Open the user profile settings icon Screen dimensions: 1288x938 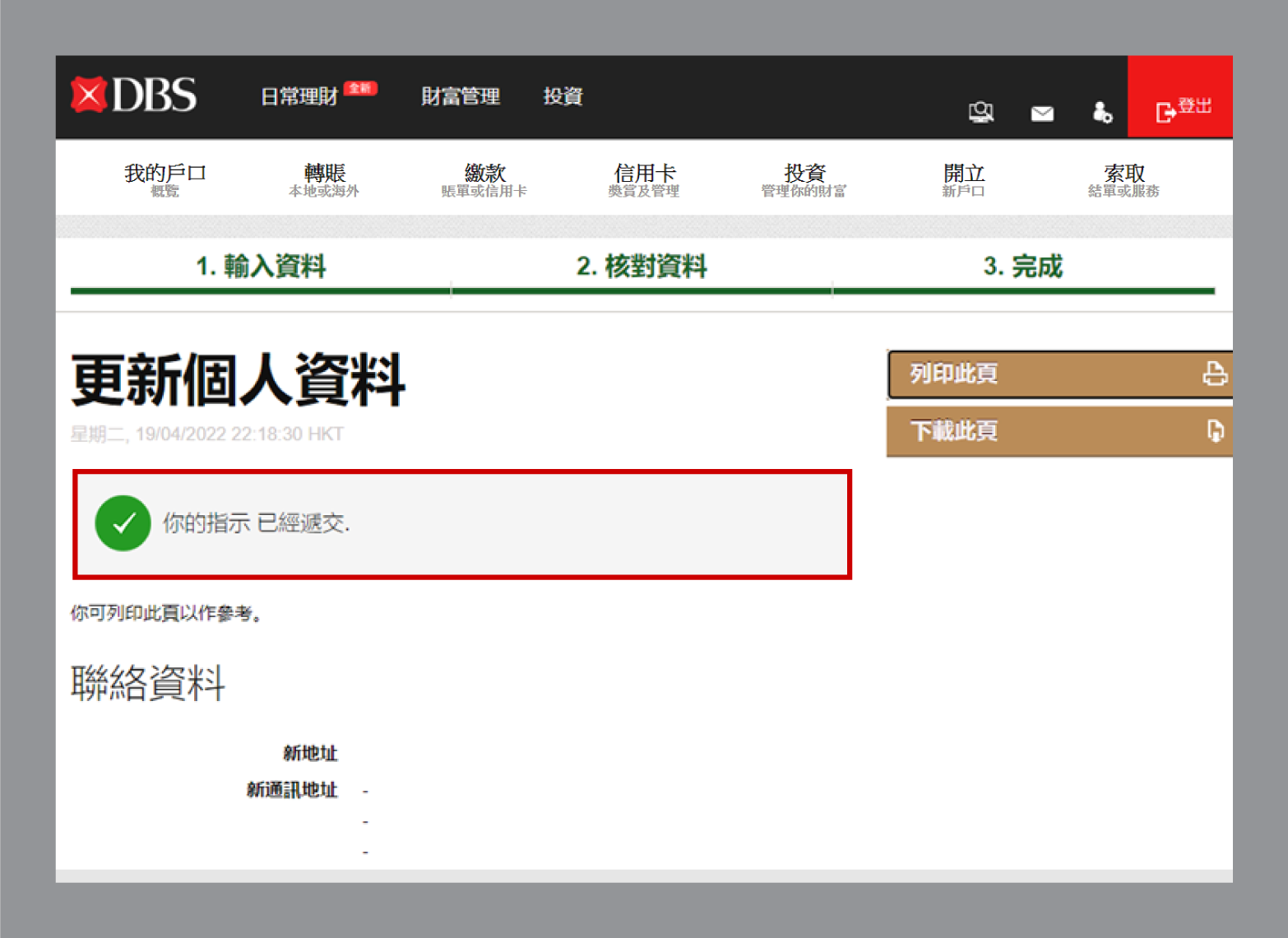click(1102, 113)
